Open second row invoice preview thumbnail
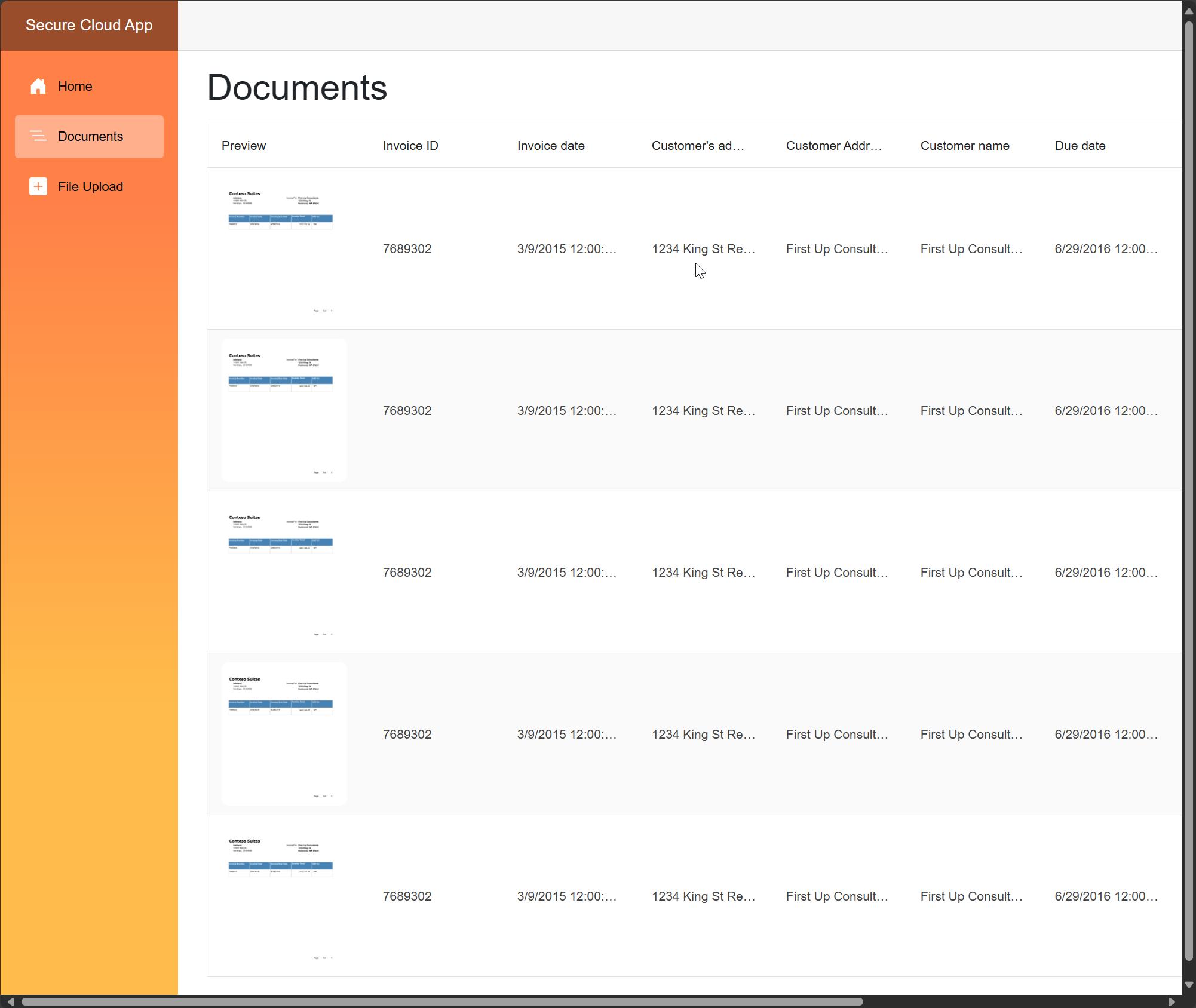This screenshot has width=1196, height=1008. [x=284, y=410]
